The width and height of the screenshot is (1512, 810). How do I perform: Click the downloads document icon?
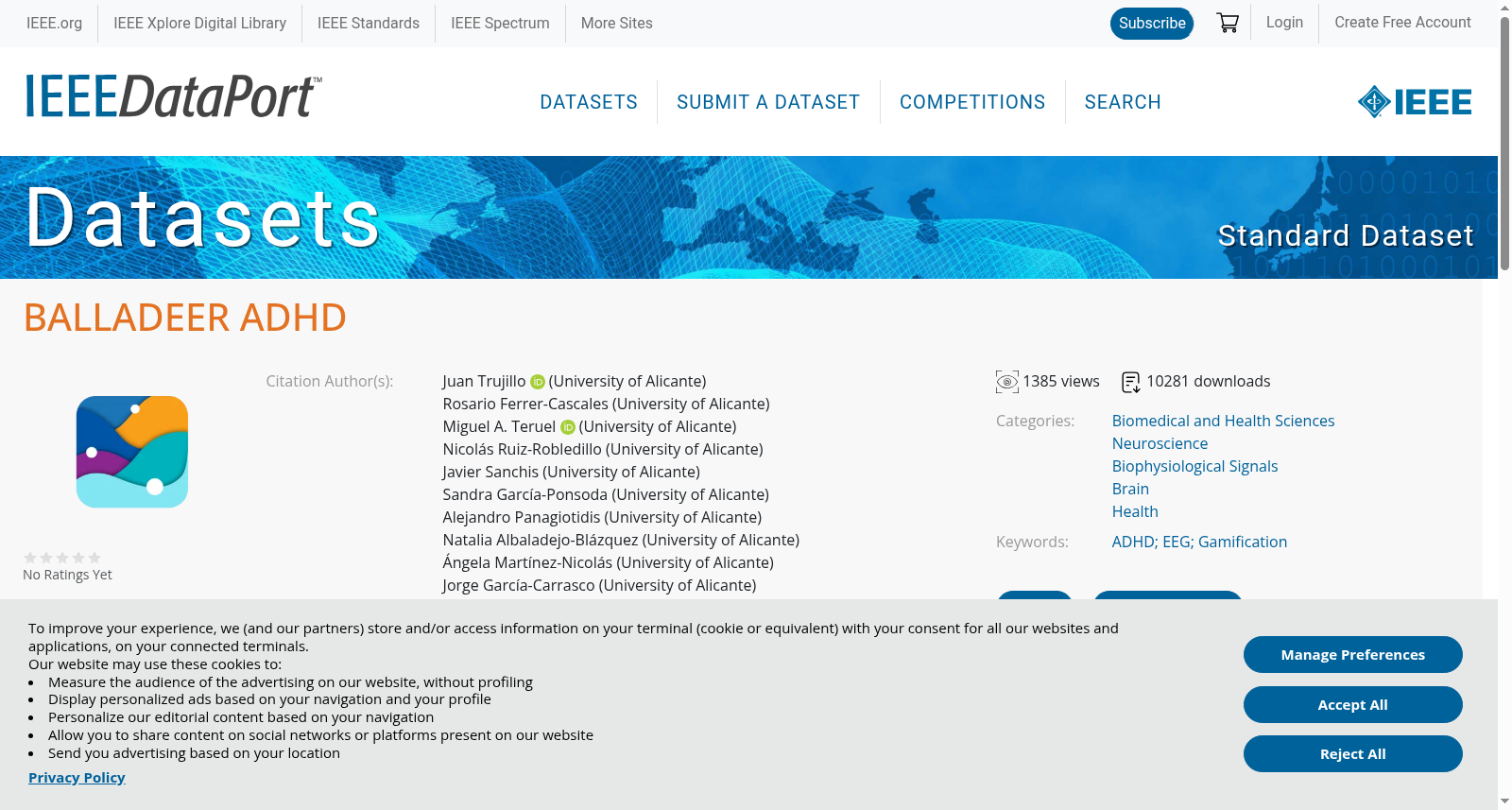pyautogui.click(x=1131, y=382)
